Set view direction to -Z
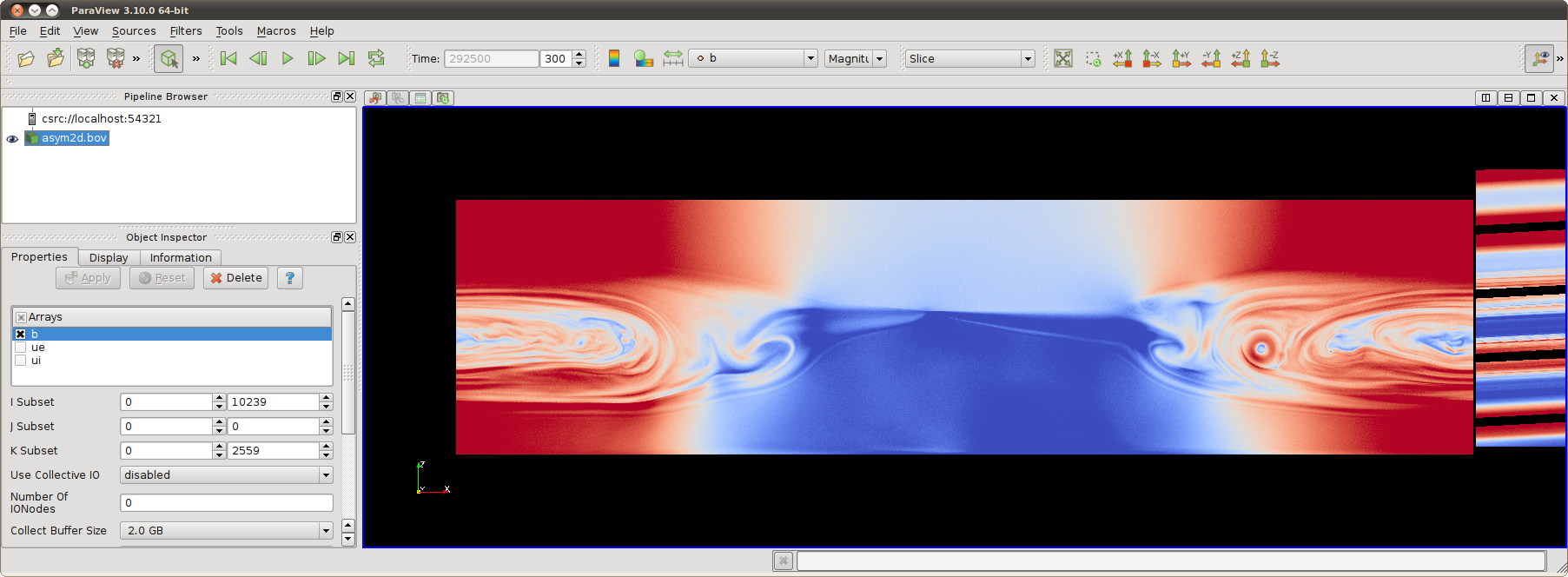This screenshot has width=1568, height=577. pos(1270,58)
